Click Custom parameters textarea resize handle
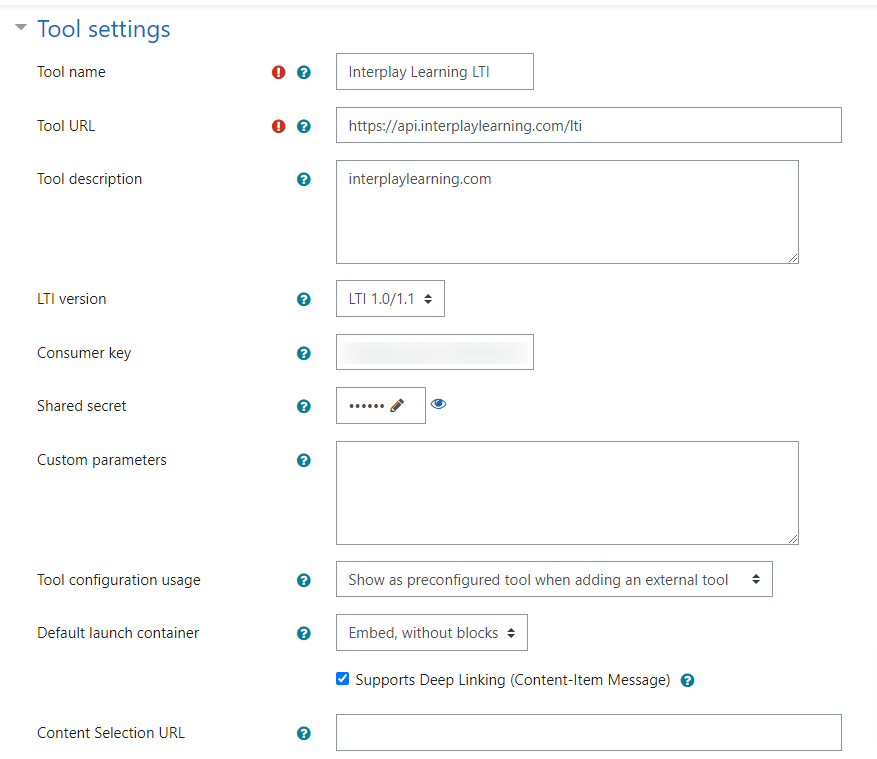877x759 pixels. [793, 539]
